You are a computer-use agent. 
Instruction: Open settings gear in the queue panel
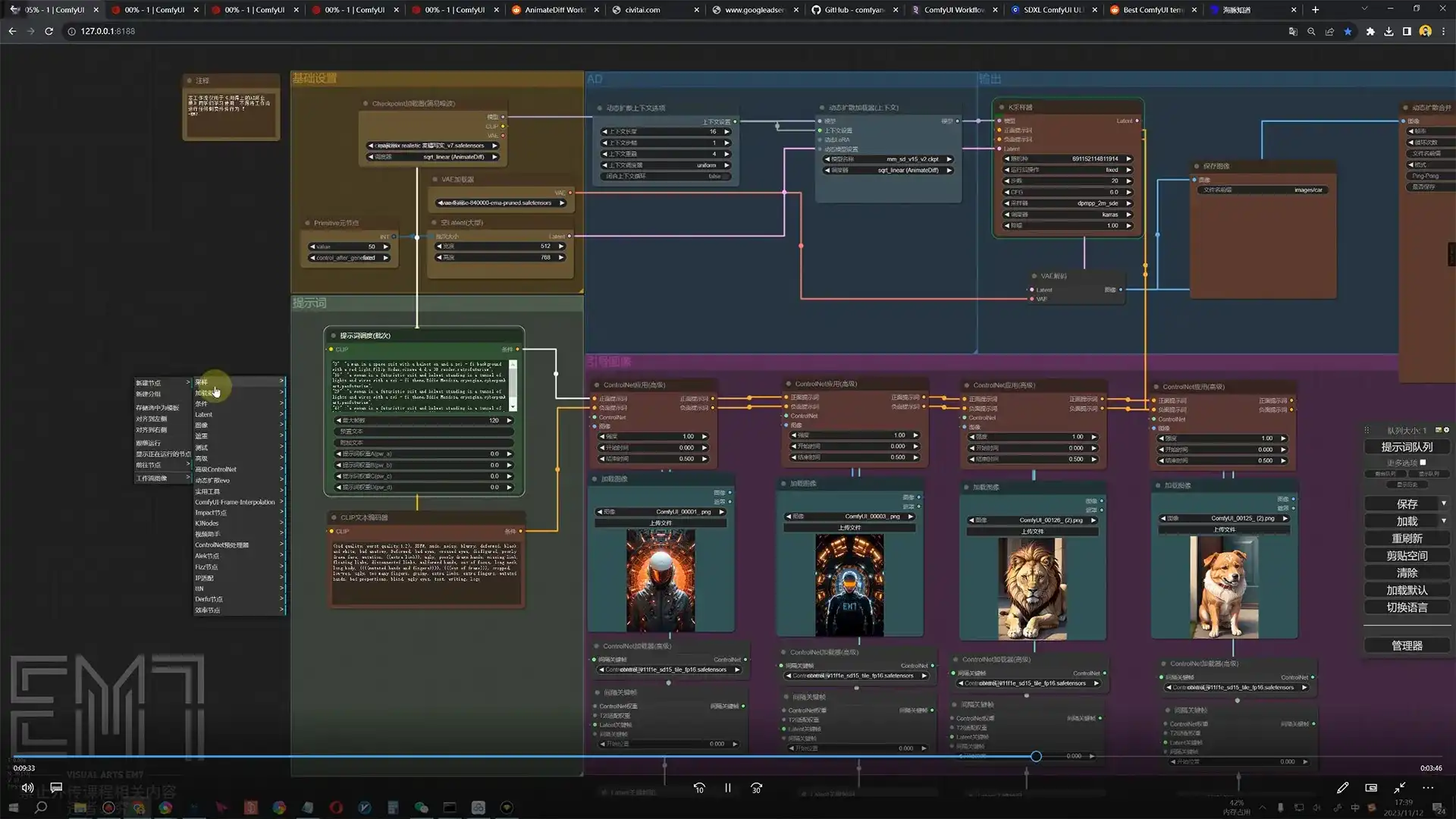pyautogui.click(x=1446, y=430)
